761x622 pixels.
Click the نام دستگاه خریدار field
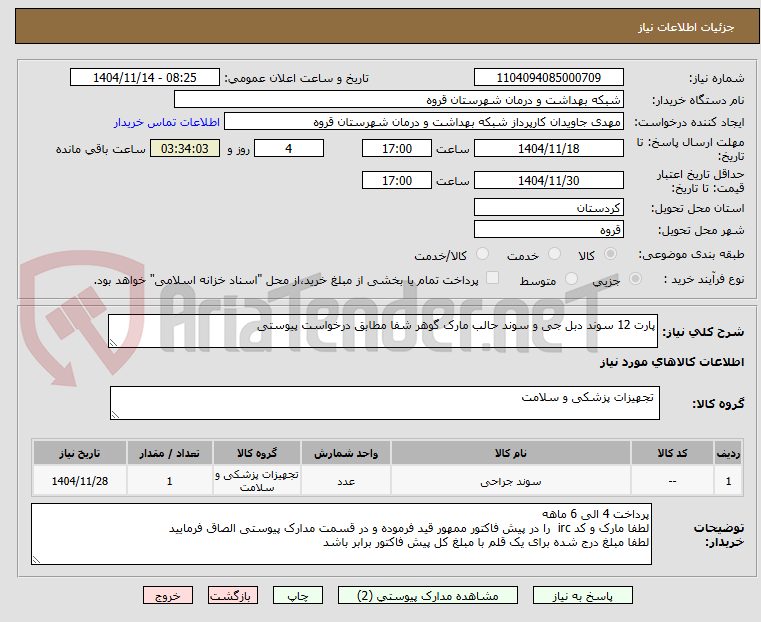coord(398,100)
